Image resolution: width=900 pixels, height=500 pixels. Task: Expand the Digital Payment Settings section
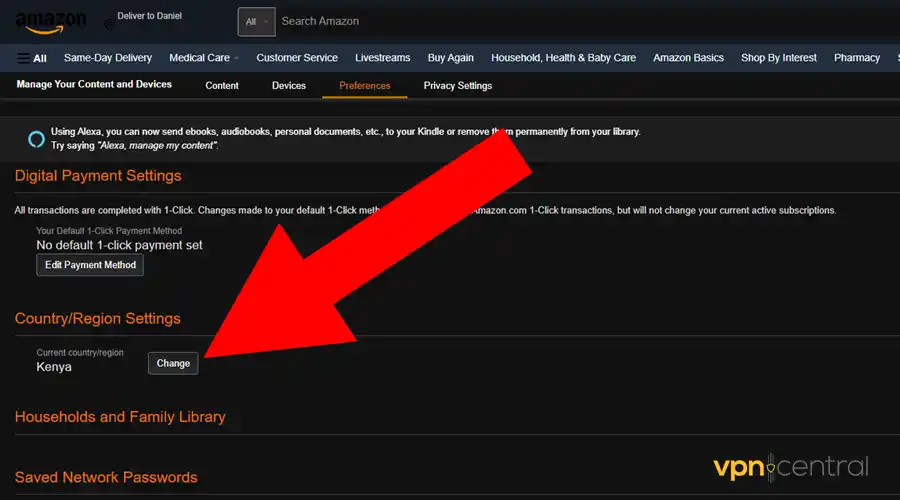(x=98, y=176)
